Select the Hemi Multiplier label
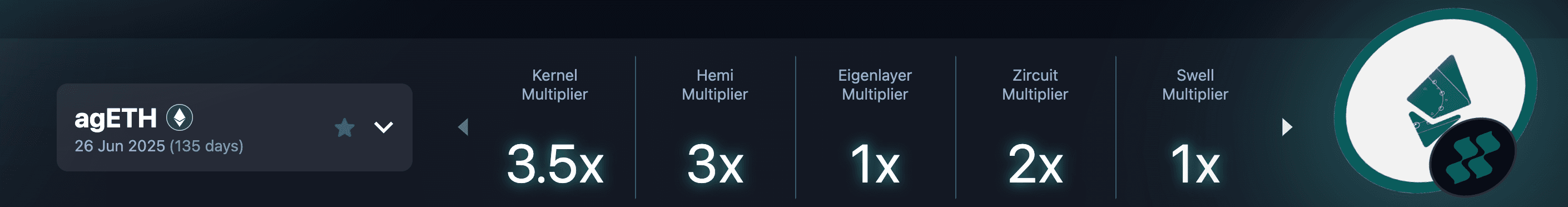Image resolution: width=1568 pixels, height=207 pixels. click(714, 85)
